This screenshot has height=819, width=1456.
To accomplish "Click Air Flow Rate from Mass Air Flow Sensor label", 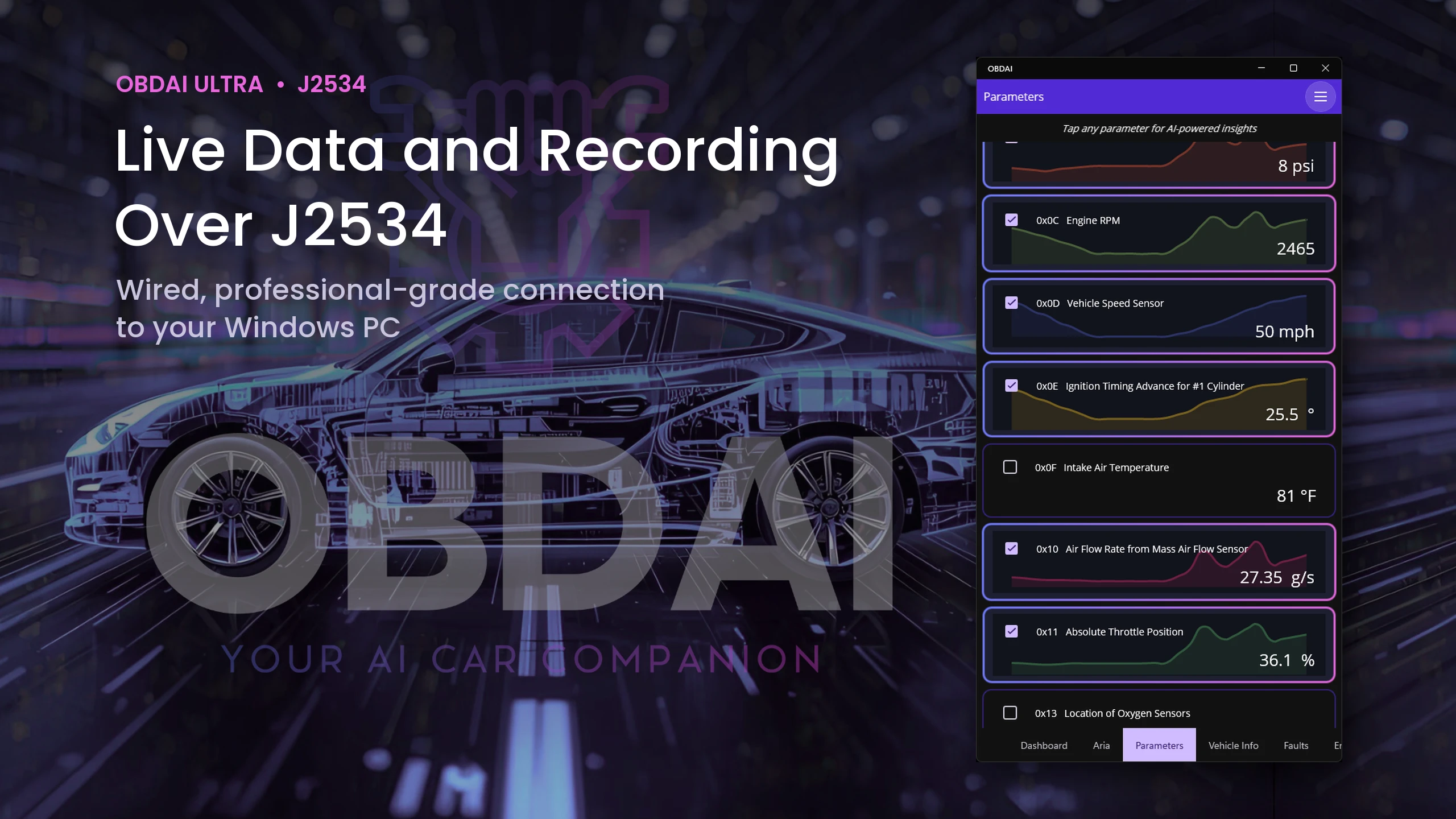I will point(1156,549).
